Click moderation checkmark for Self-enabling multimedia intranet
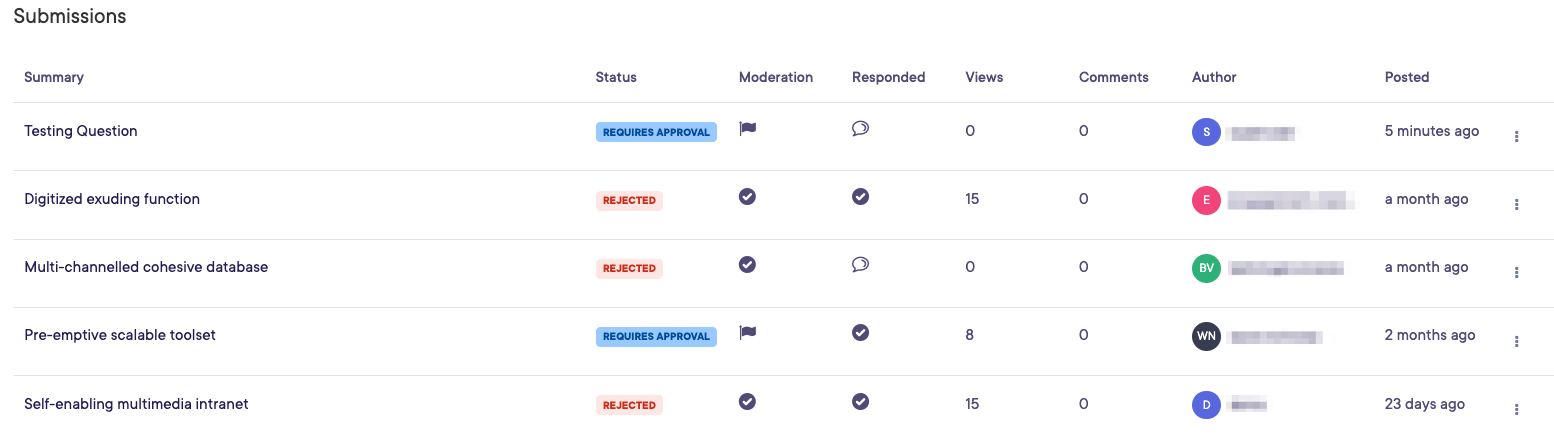This screenshot has height=437, width=1554. click(747, 402)
